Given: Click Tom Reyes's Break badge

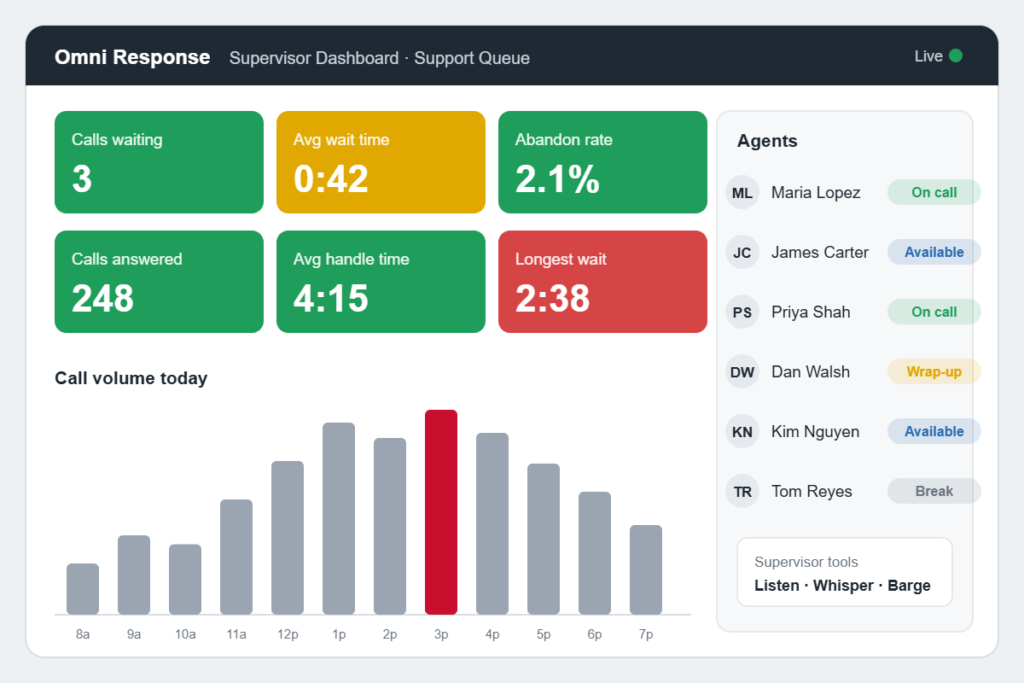Looking at the screenshot, I should pyautogui.click(x=934, y=492).
